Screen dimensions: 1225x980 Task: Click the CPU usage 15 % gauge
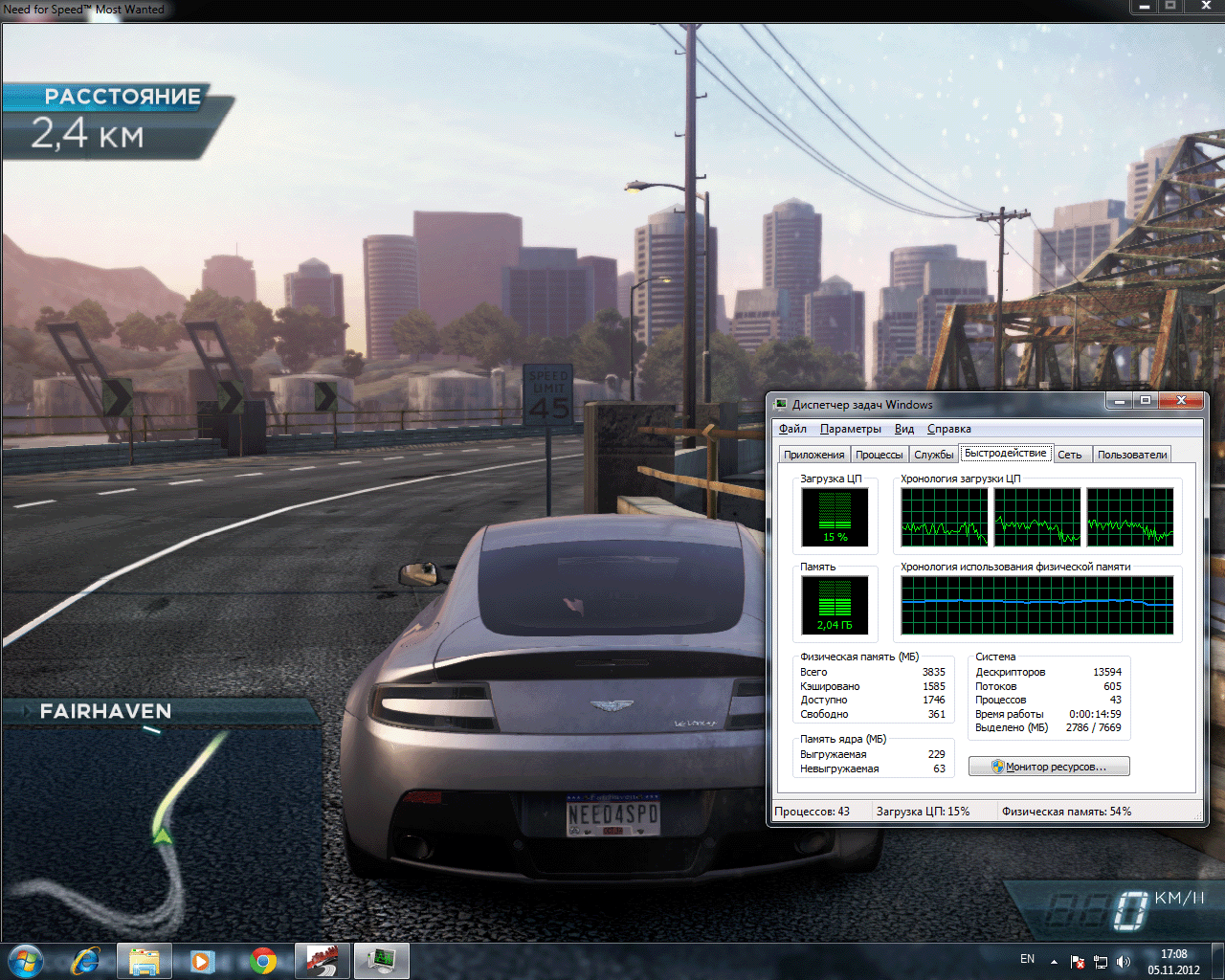tap(835, 517)
